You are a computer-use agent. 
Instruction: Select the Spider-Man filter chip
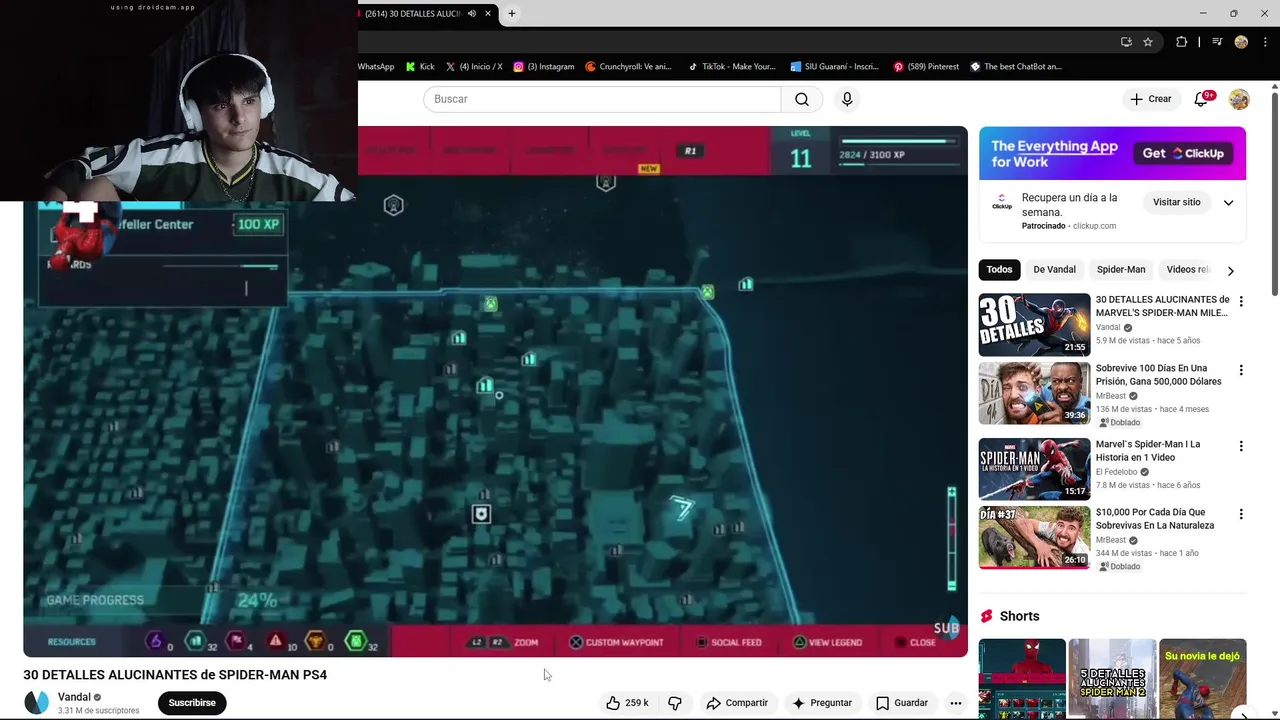pos(1121,270)
